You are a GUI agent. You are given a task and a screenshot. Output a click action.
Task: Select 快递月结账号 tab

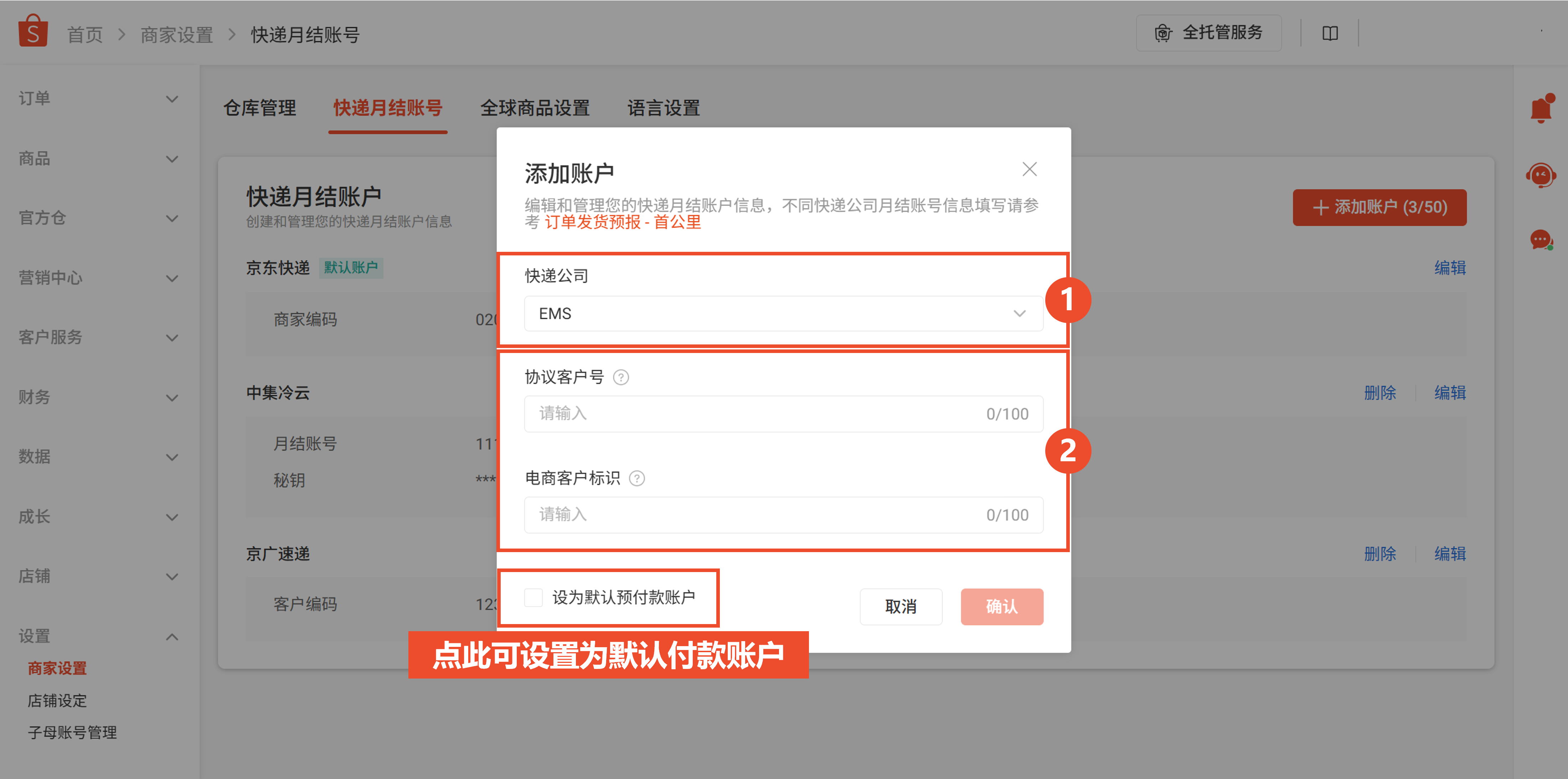[388, 108]
